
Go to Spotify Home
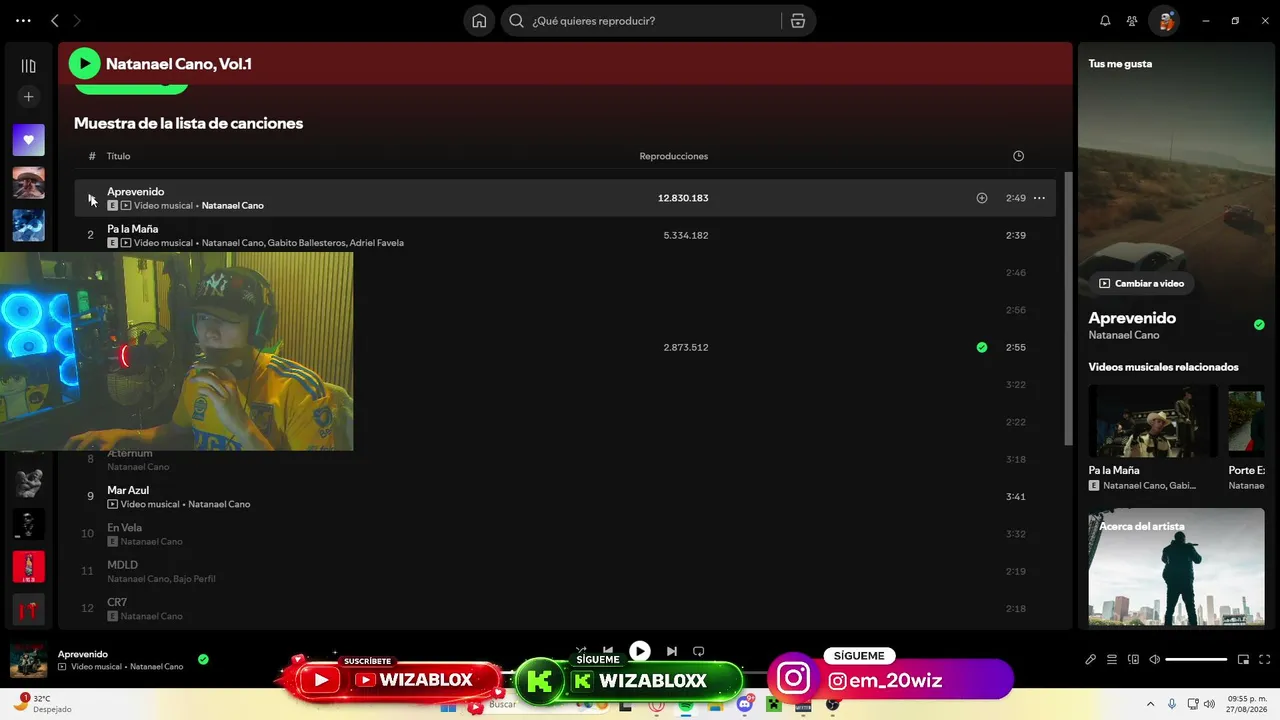479,21
